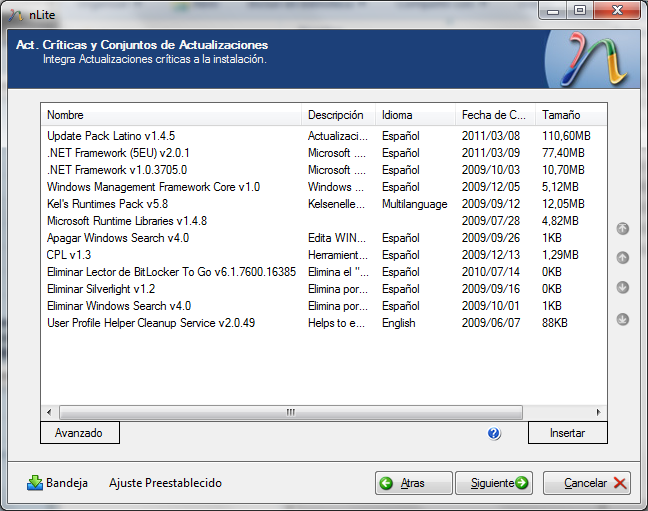Screen dimensions: 648x511
Task: Cancel the wizard with Cancelar button
Action: pos(587,483)
